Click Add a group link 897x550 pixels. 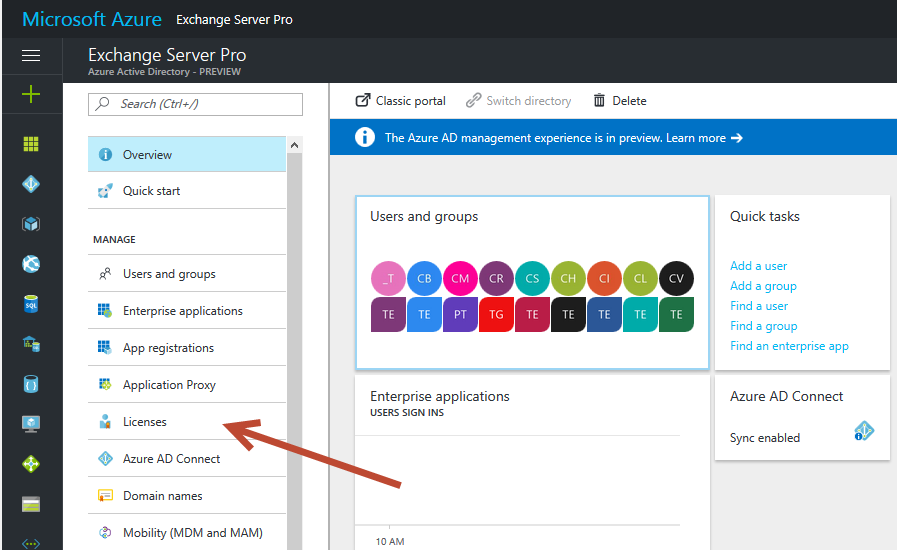tap(763, 286)
